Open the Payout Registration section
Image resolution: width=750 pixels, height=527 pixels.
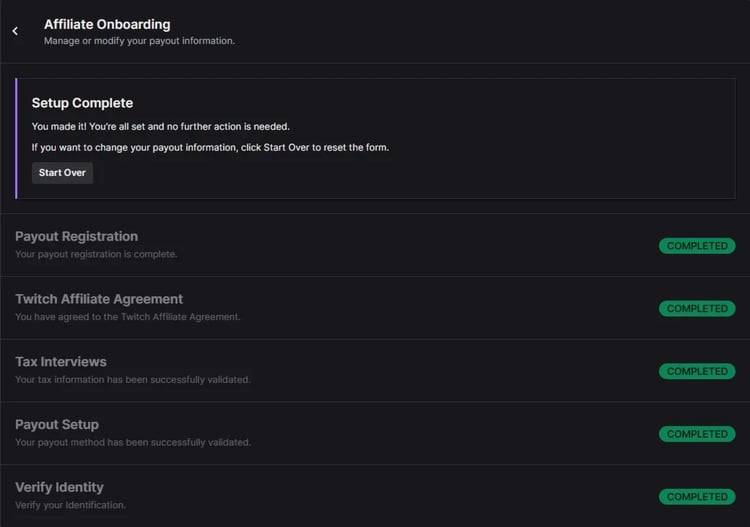pos(76,237)
